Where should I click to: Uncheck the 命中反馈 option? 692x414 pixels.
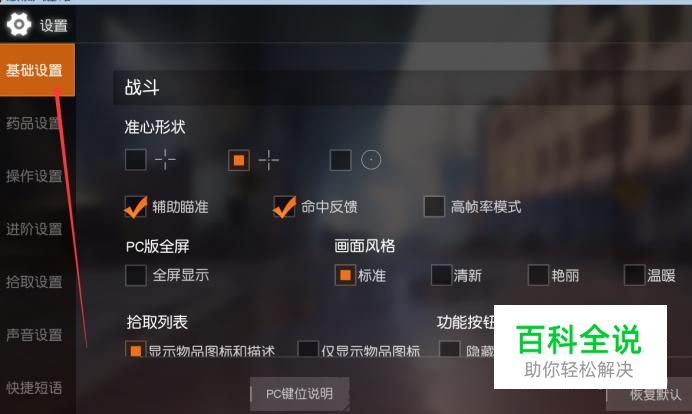point(284,207)
